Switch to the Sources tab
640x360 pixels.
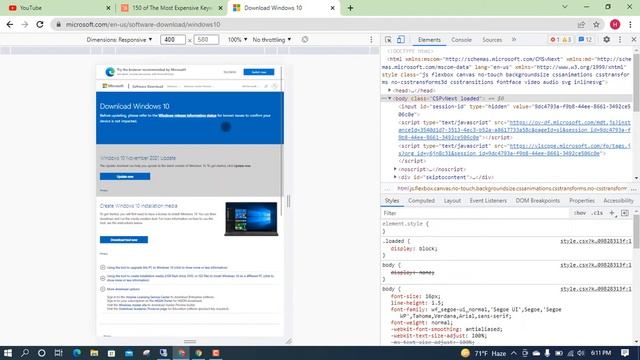[492, 40]
